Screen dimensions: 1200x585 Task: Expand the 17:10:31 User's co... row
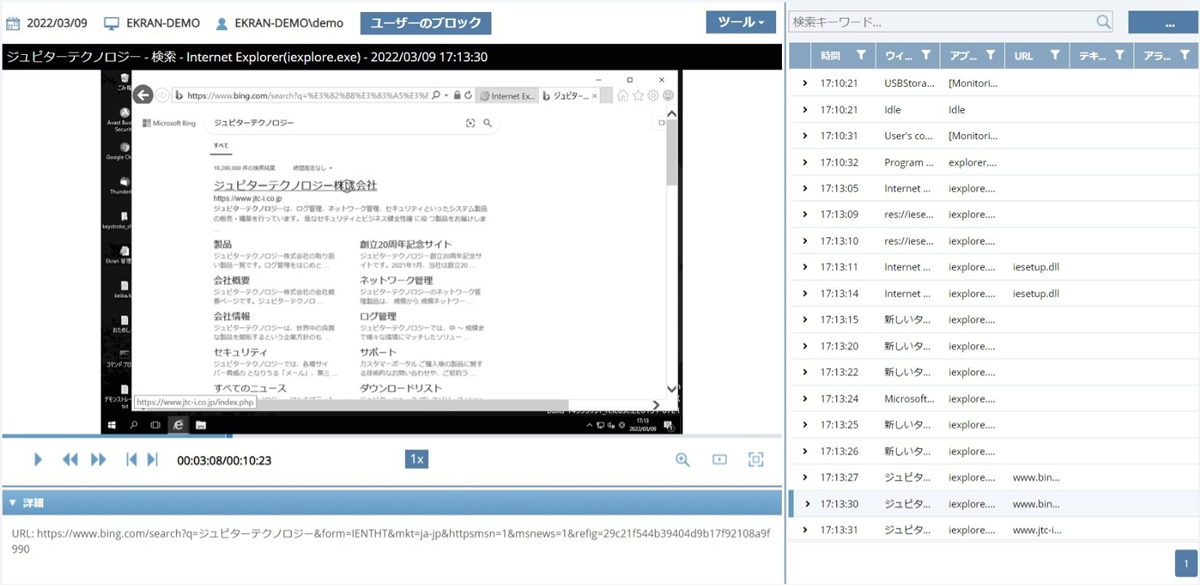click(804, 136)
